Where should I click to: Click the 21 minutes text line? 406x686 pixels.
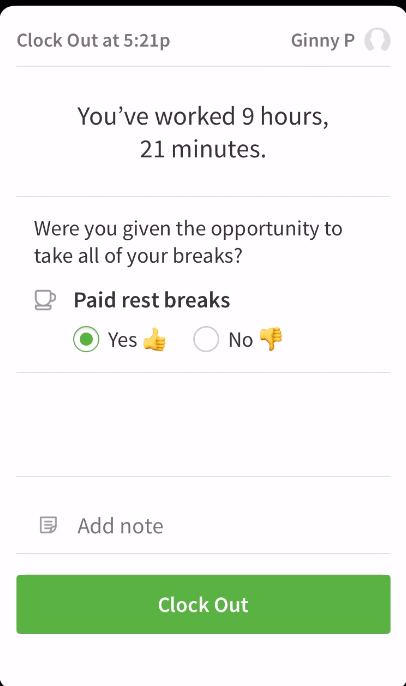[x=203, y=149]
